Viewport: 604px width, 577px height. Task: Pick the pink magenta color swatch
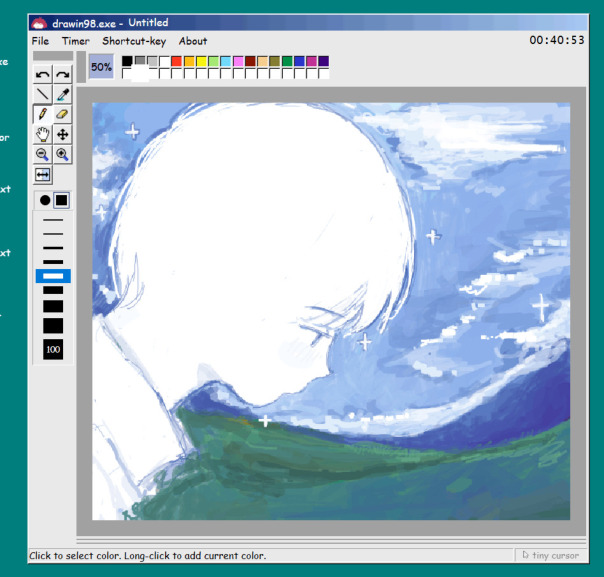click(238, 61)
